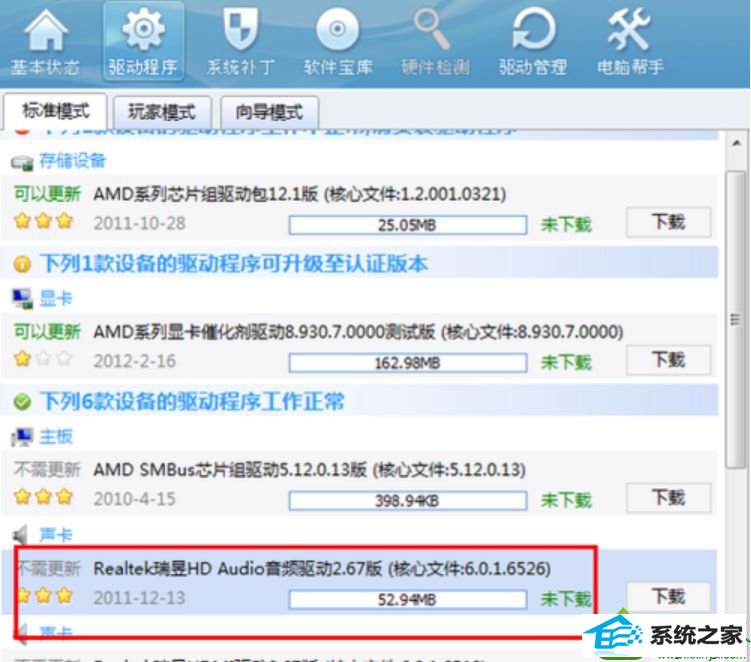Click the star rating on the Realtek row
The width and height of the screenshot is (751, 662).
(x=44, y=596)
